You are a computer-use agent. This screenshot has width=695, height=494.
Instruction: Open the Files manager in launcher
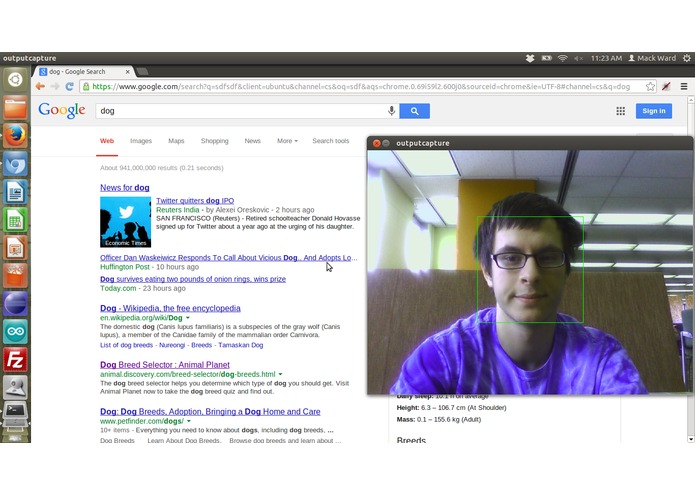coord(15,108)
